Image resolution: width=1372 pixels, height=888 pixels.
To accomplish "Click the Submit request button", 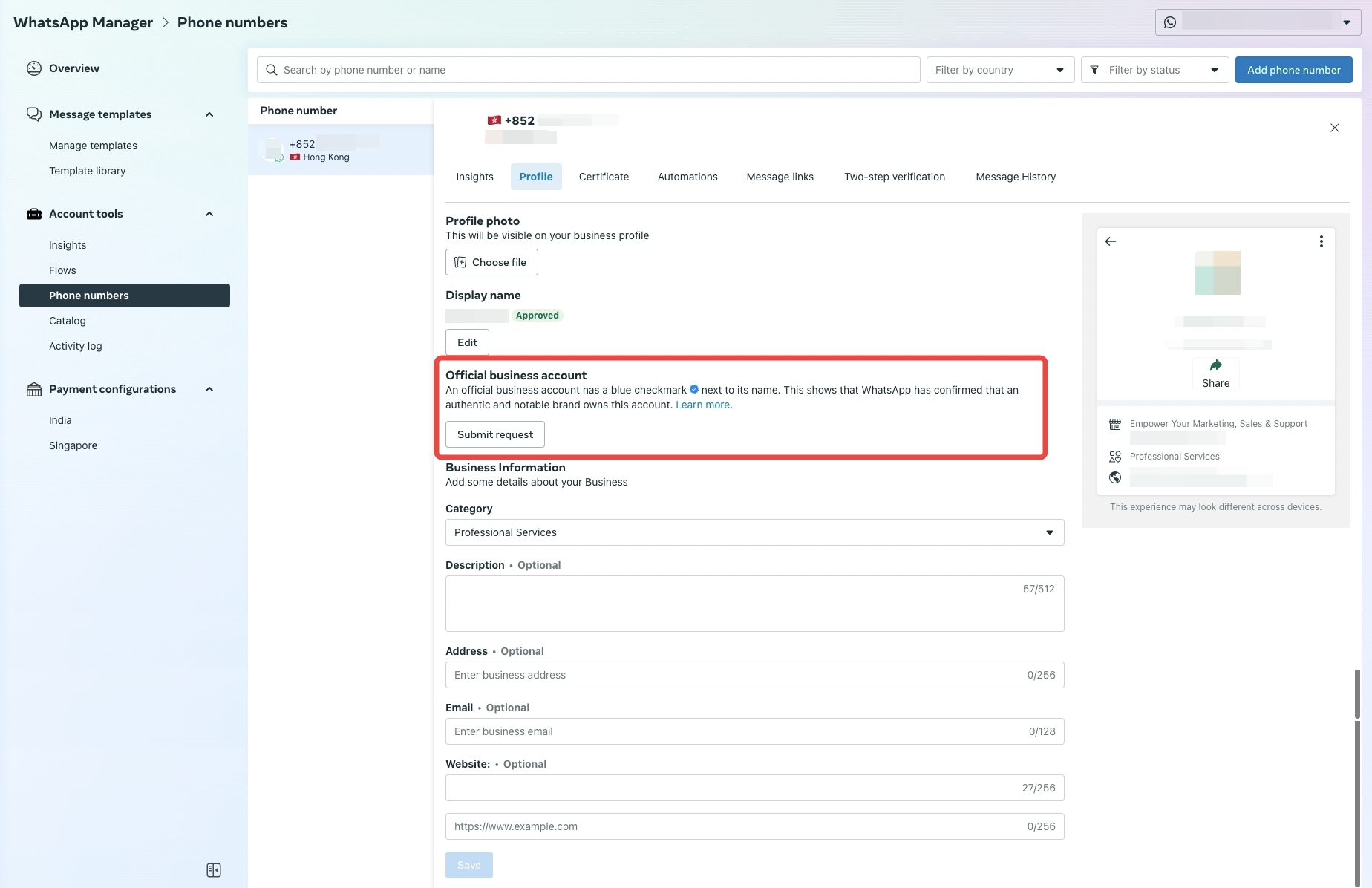I will 494,434.
